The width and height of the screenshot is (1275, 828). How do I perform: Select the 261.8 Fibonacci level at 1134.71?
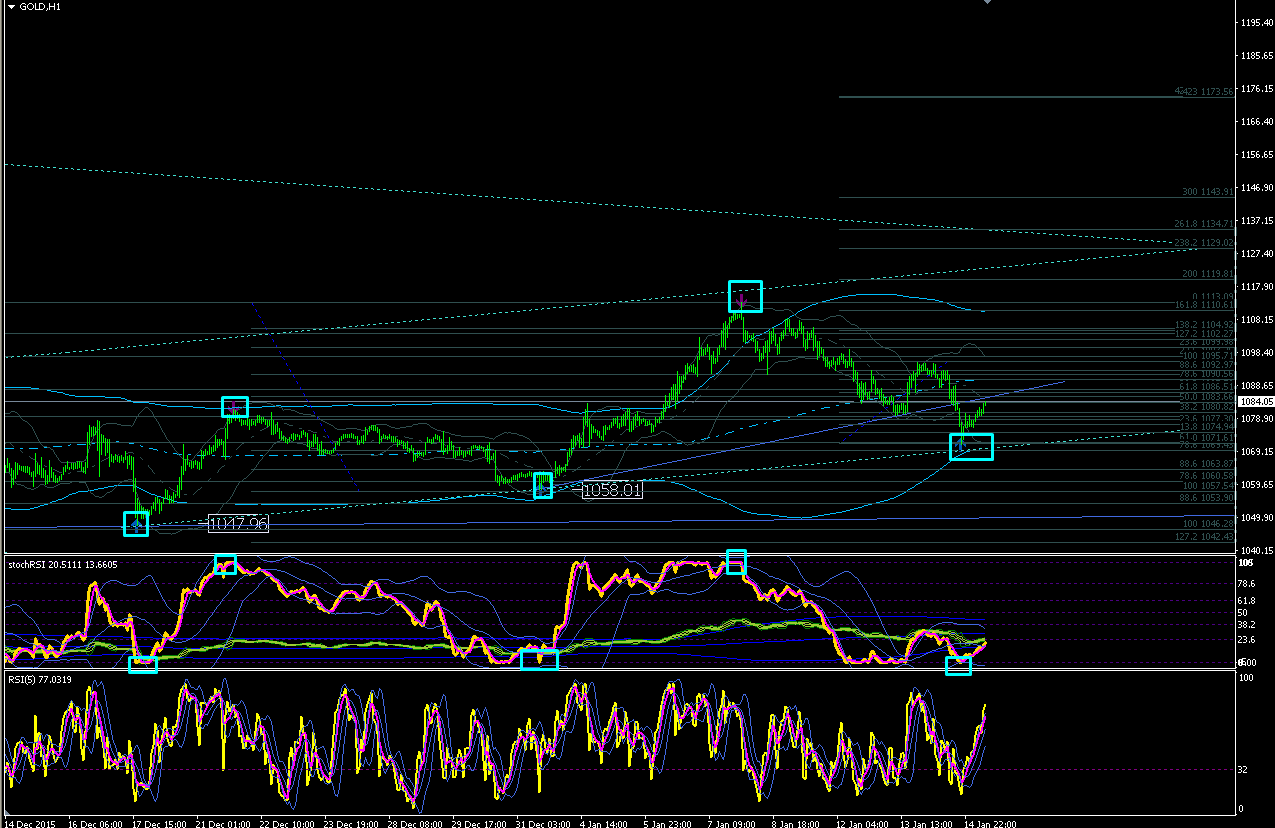pos(1204,224)
